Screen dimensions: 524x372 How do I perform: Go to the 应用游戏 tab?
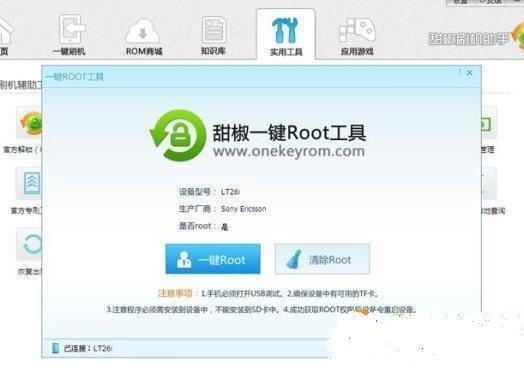coord(357,36)
